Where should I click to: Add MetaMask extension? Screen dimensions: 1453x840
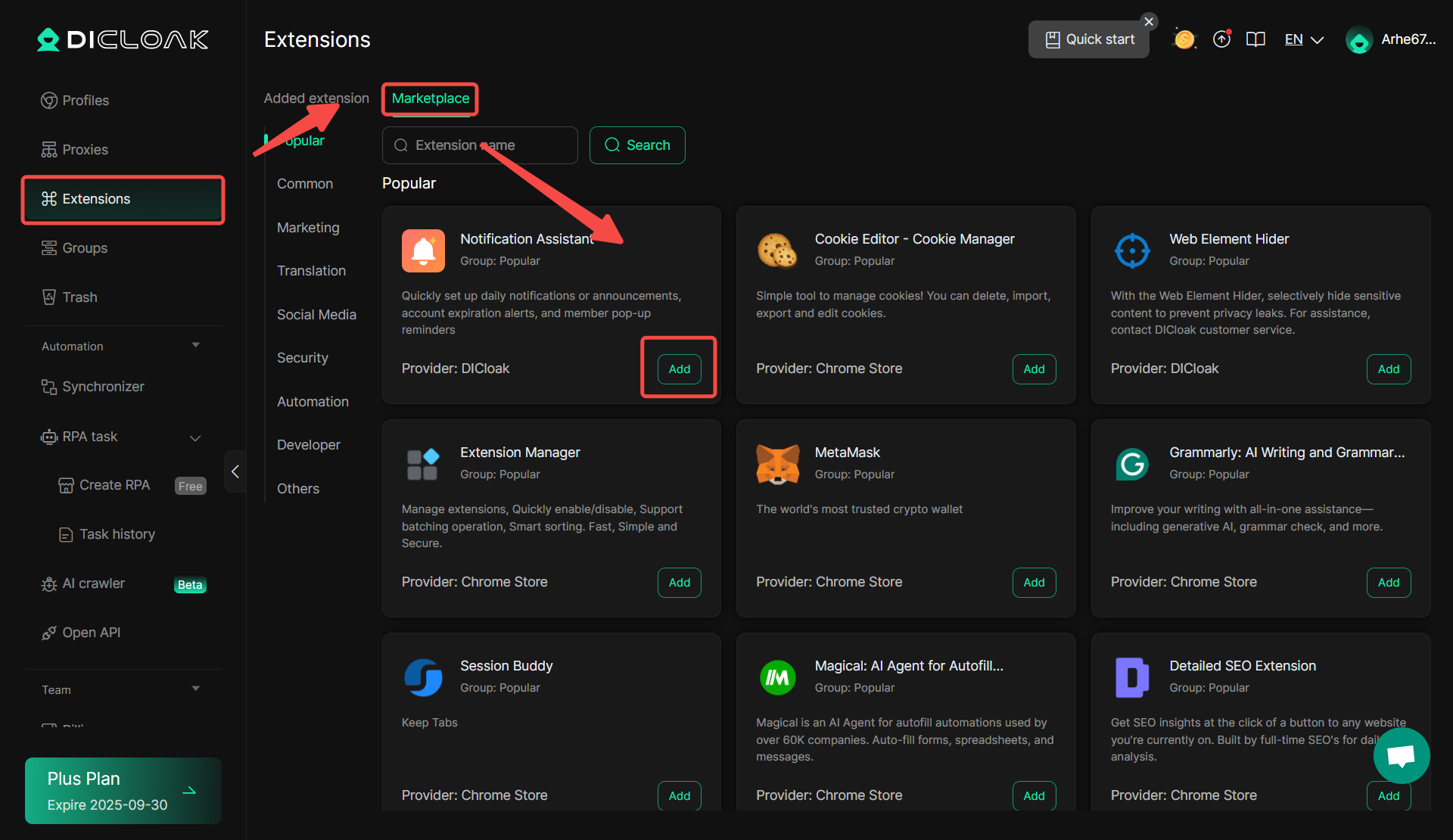pyautogui.click(x=1034, y=582)
